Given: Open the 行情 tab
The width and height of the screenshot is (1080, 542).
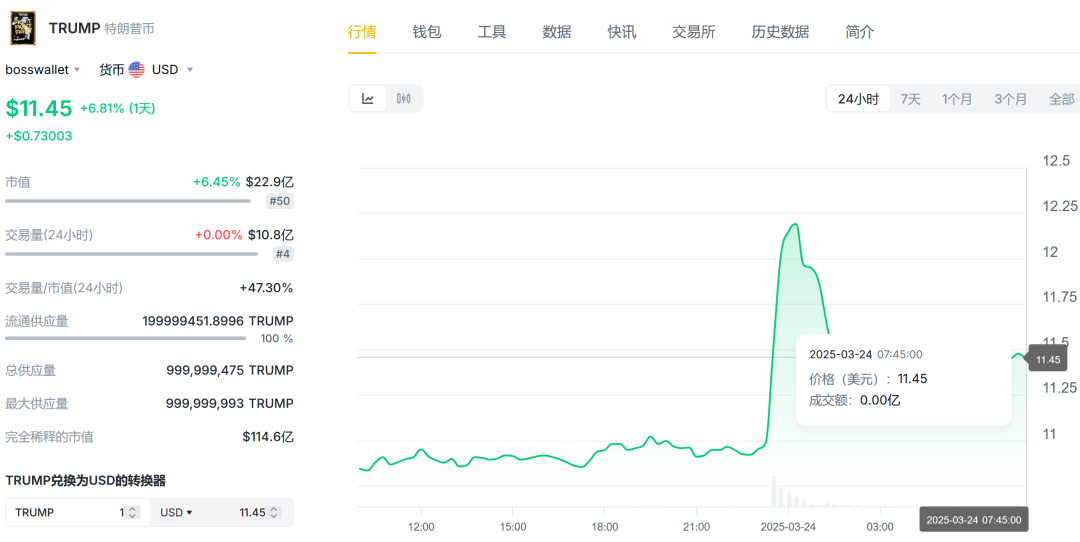Looking at the screenshot, I should (362, 32).
